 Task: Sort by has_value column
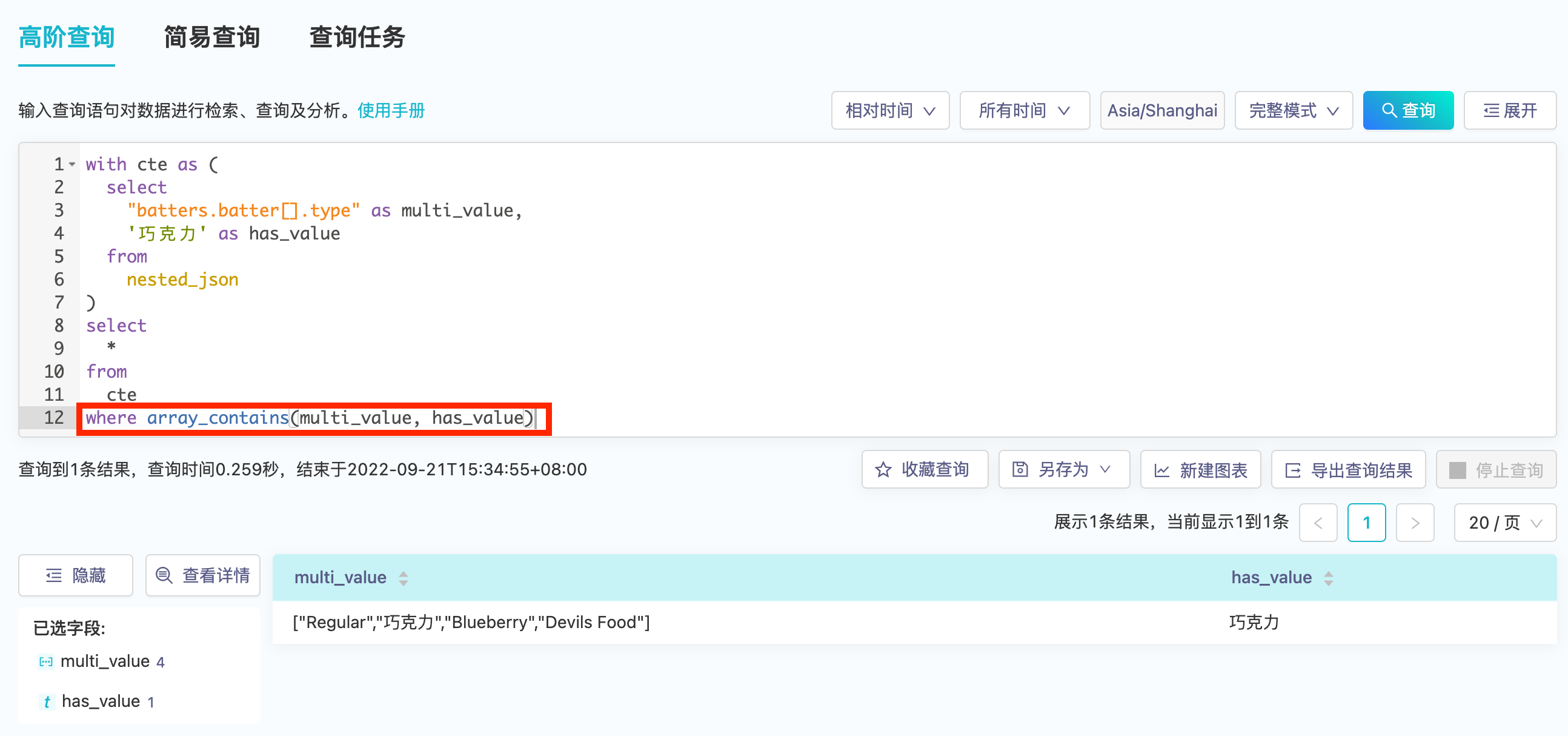1328,578
